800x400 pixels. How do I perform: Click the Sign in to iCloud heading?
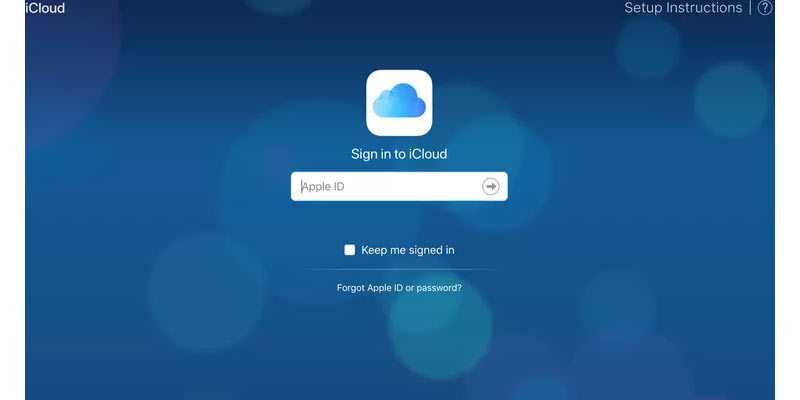tap(399, 154)
